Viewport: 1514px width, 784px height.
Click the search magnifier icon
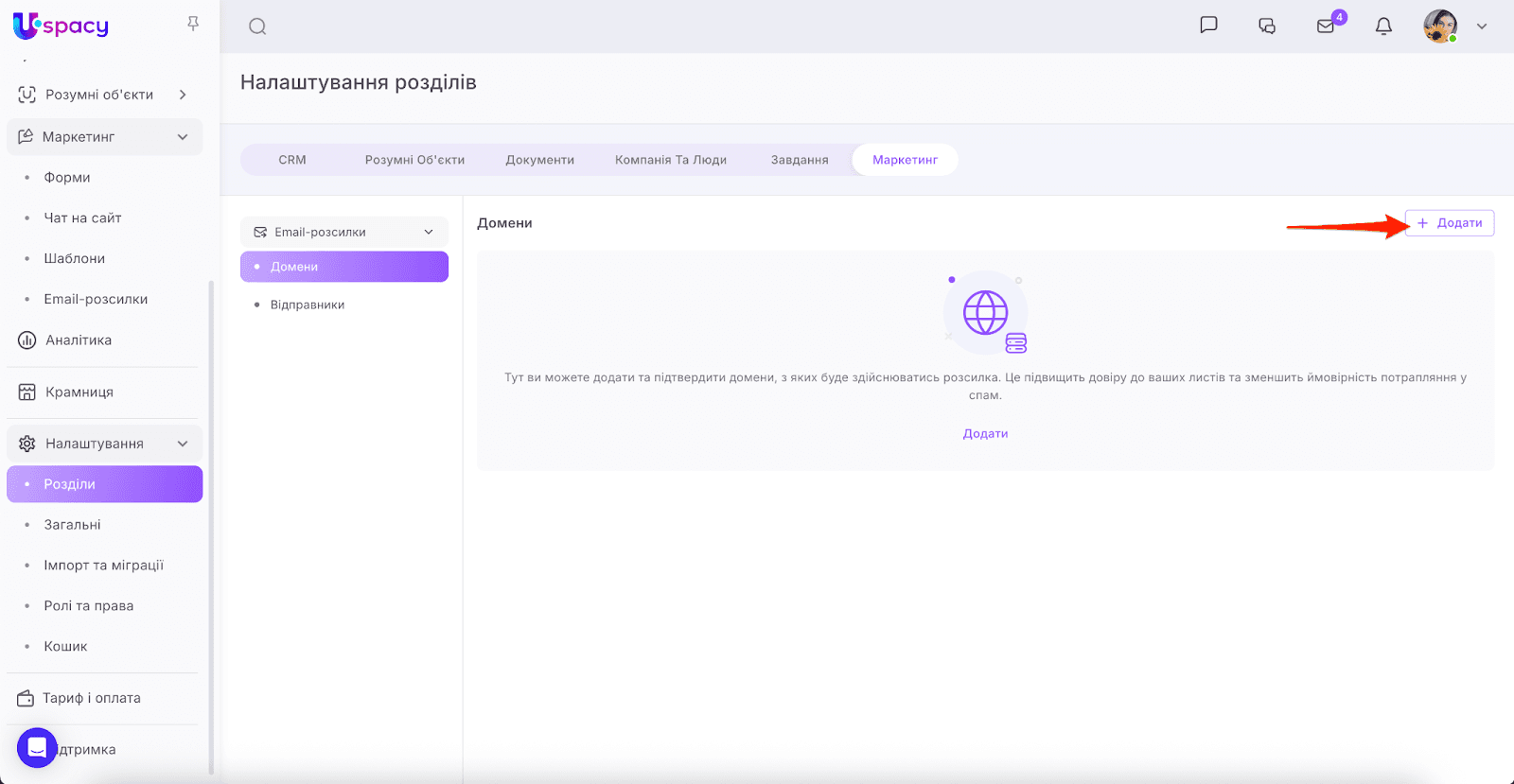pyautogui.click(x=257, y=26)
